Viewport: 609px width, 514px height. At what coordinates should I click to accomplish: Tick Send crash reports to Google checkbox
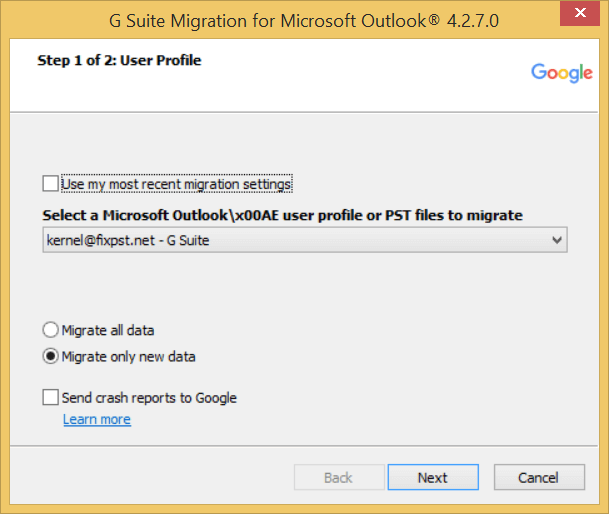[50, 397]
